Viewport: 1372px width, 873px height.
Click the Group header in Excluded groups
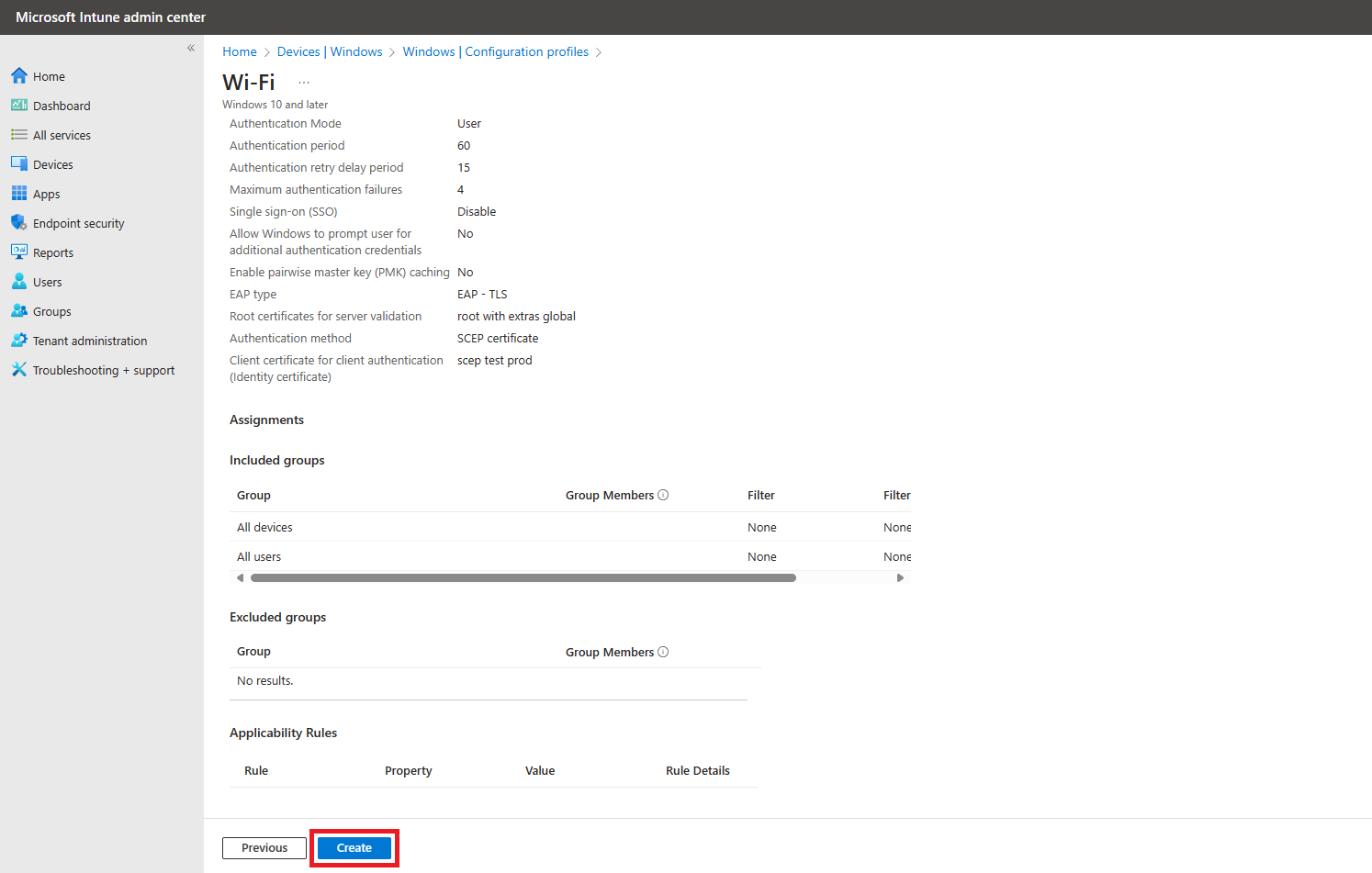(253, 651)
